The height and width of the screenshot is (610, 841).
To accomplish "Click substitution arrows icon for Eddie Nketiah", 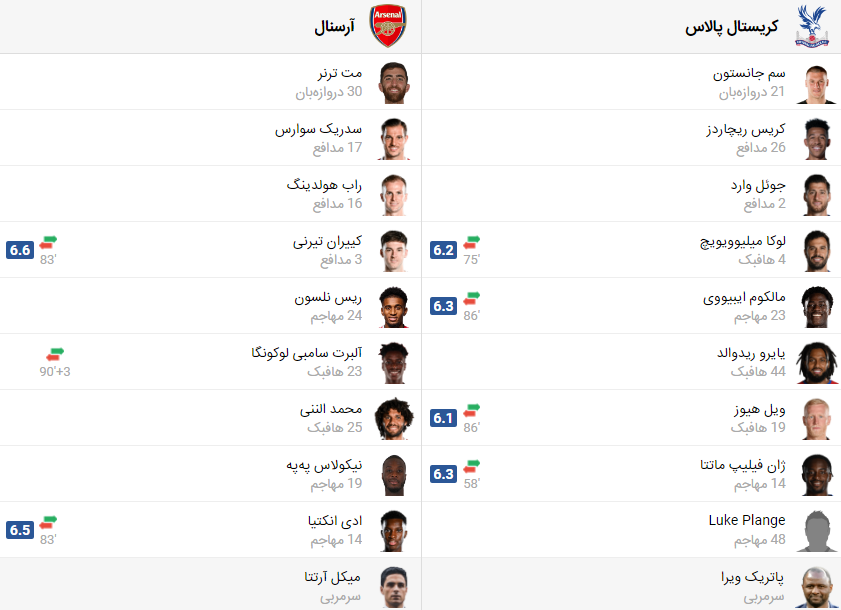I will pyautogui.click(x=48, y=523).
